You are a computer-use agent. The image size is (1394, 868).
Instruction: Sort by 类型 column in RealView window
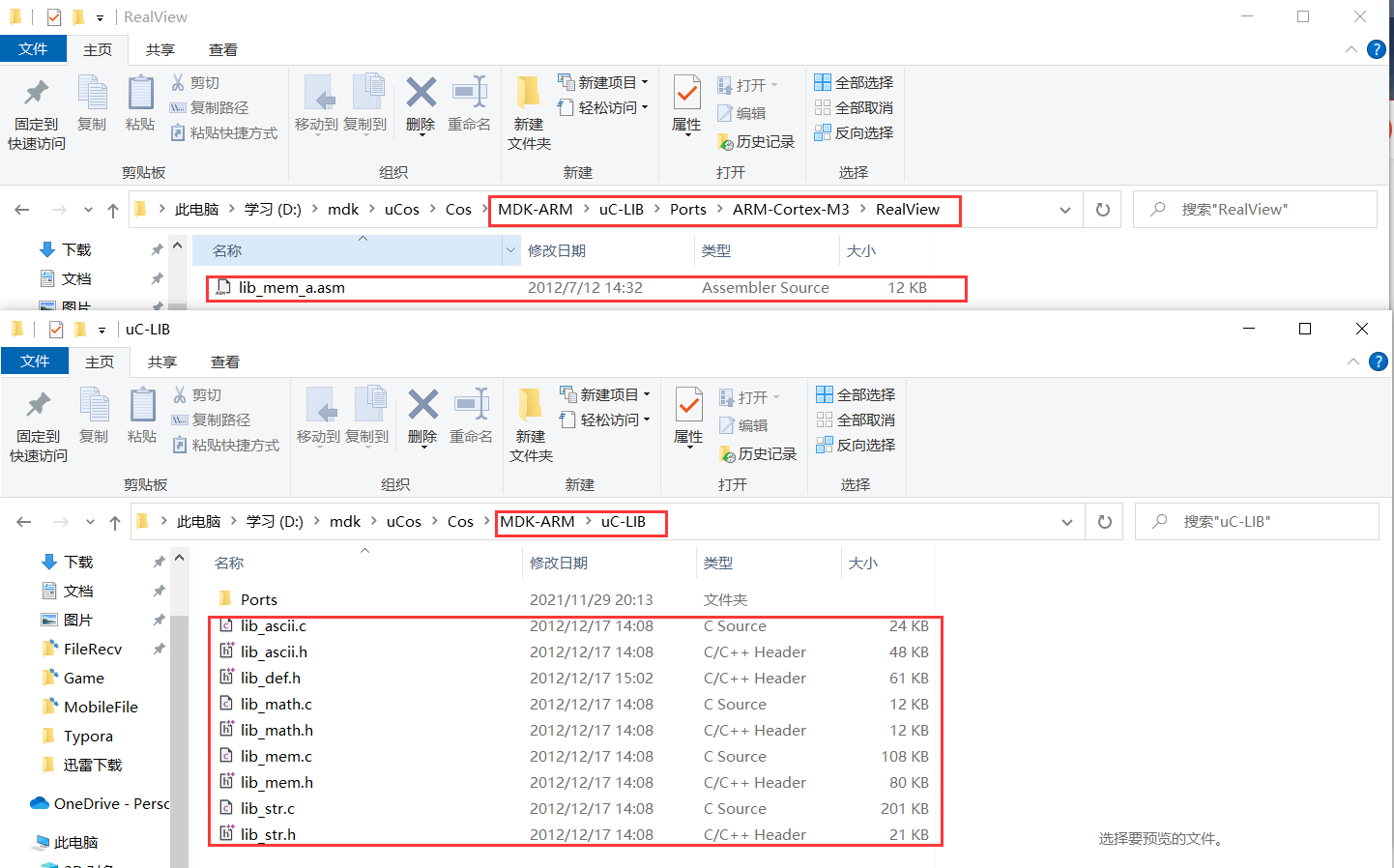click(x=768, y=250)
